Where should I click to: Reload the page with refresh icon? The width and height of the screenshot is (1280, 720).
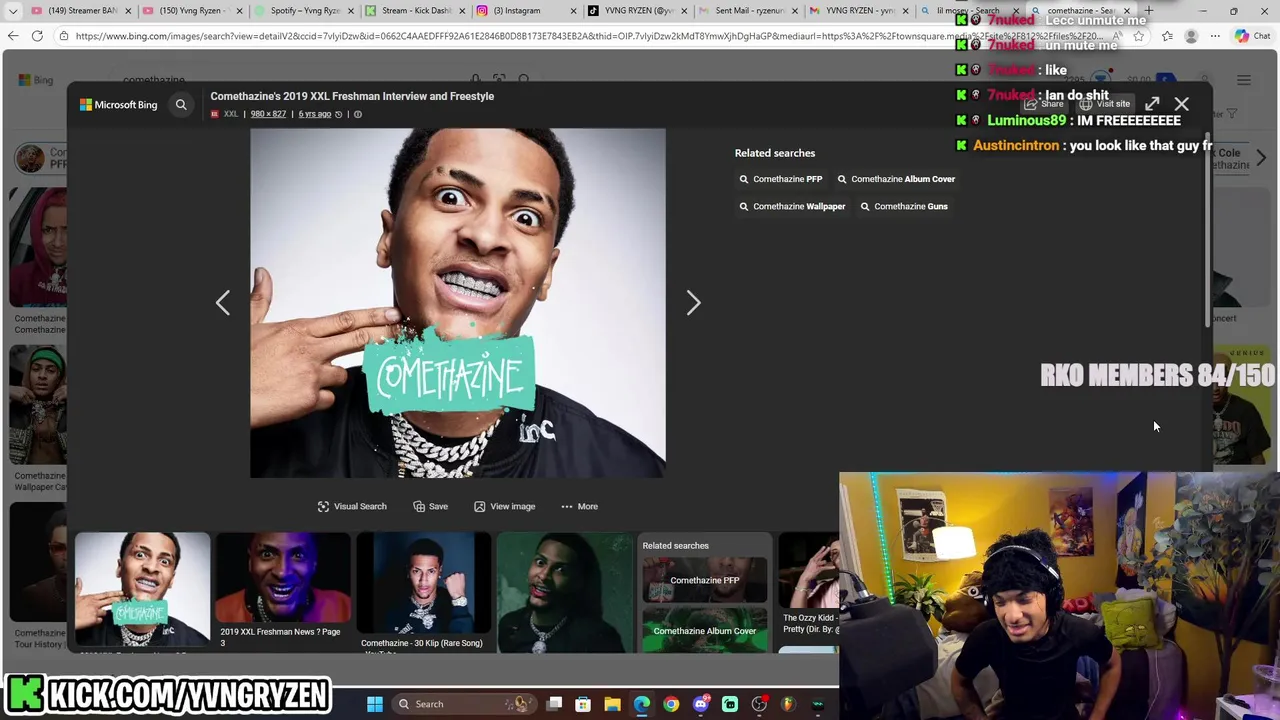[37, 36]
